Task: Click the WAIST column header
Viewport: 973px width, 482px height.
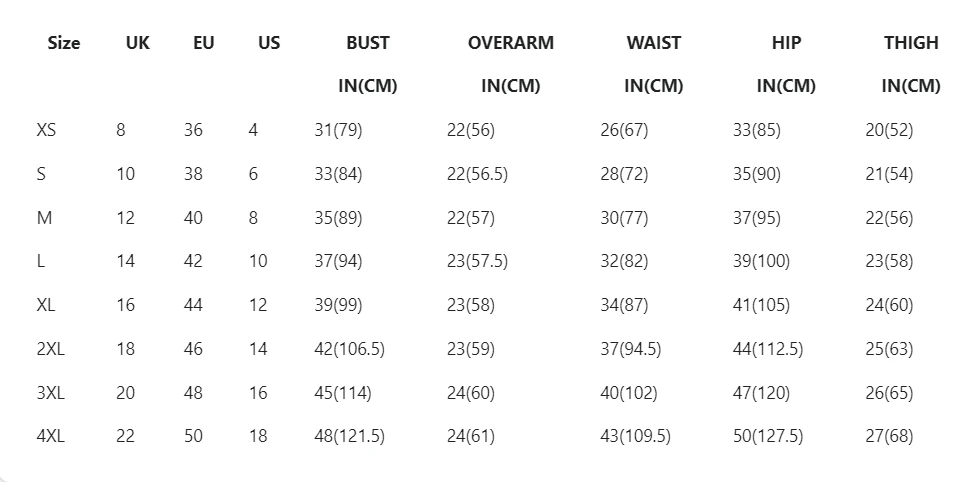Action: [x=653, y=43]
